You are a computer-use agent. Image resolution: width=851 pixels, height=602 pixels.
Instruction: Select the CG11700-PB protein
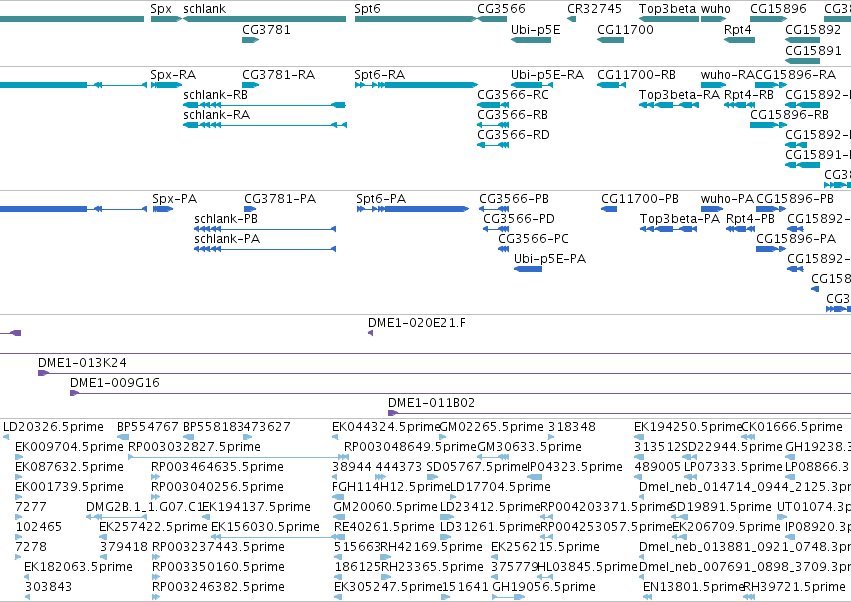tap(609, 209)
